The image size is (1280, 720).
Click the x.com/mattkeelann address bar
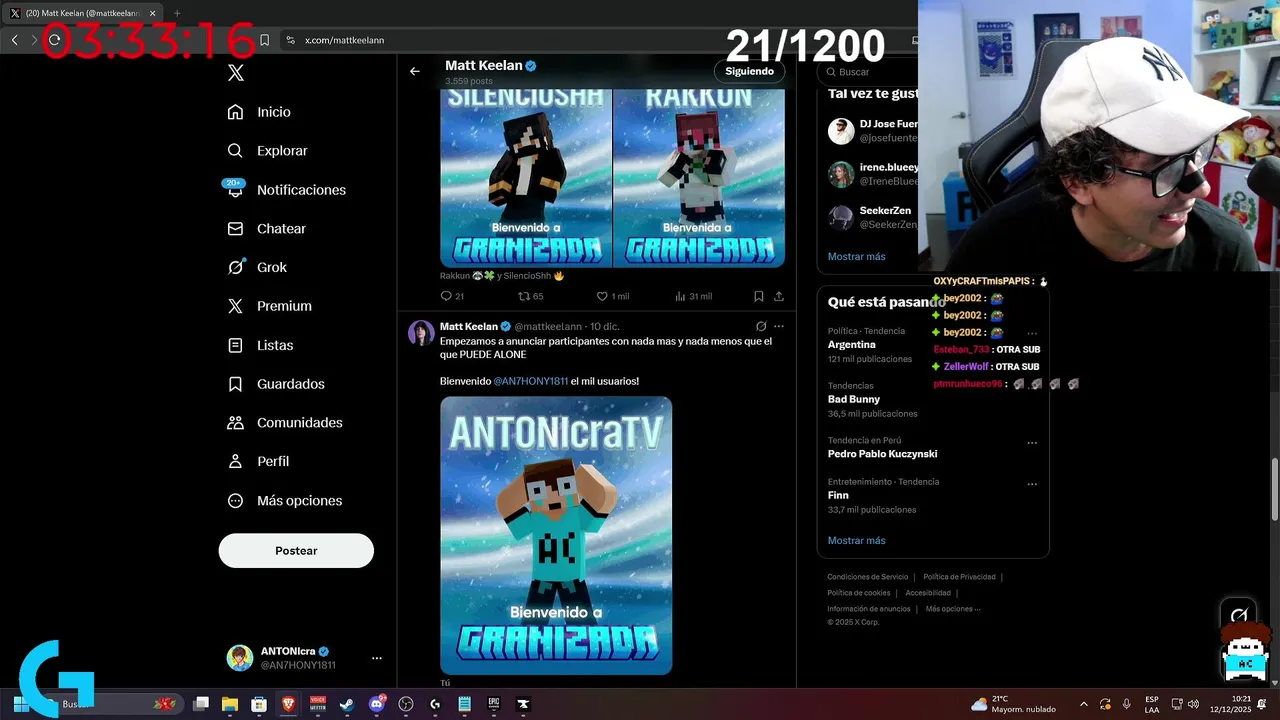pyautogui.click(x=344, y=40)
